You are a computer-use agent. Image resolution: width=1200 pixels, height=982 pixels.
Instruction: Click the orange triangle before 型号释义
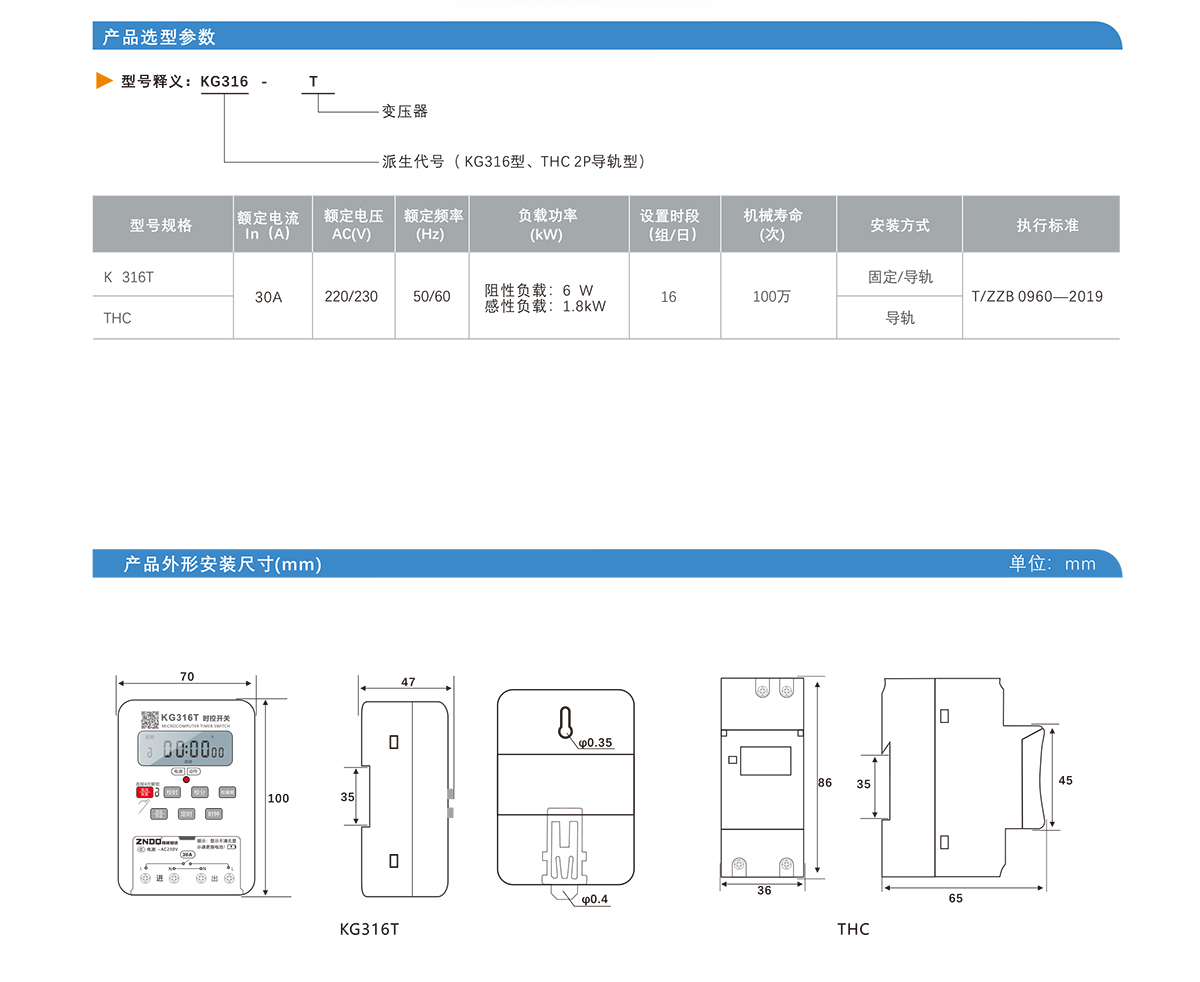click(104, 81)
